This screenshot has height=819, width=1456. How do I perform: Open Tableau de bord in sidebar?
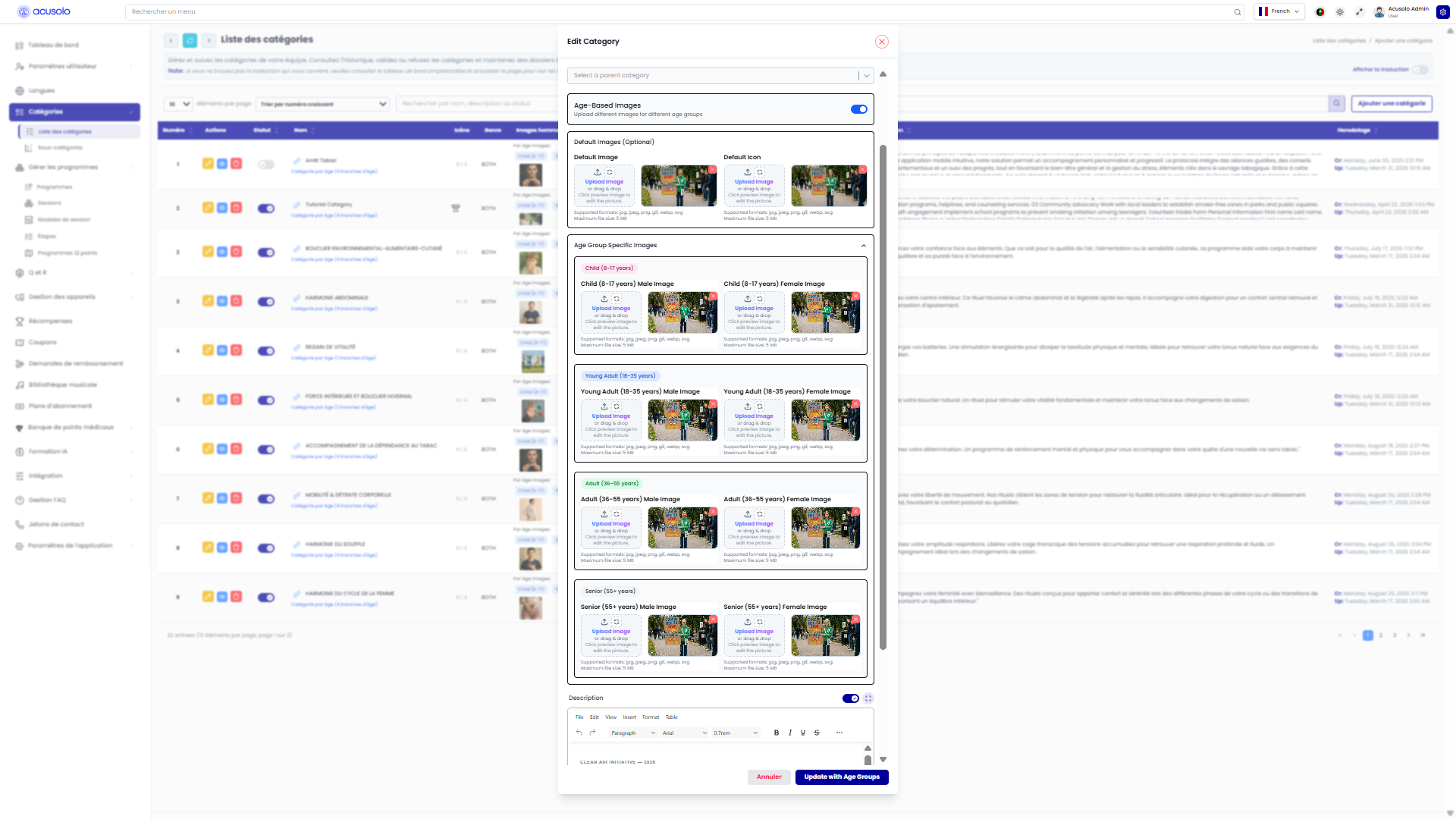pos(53,45)
